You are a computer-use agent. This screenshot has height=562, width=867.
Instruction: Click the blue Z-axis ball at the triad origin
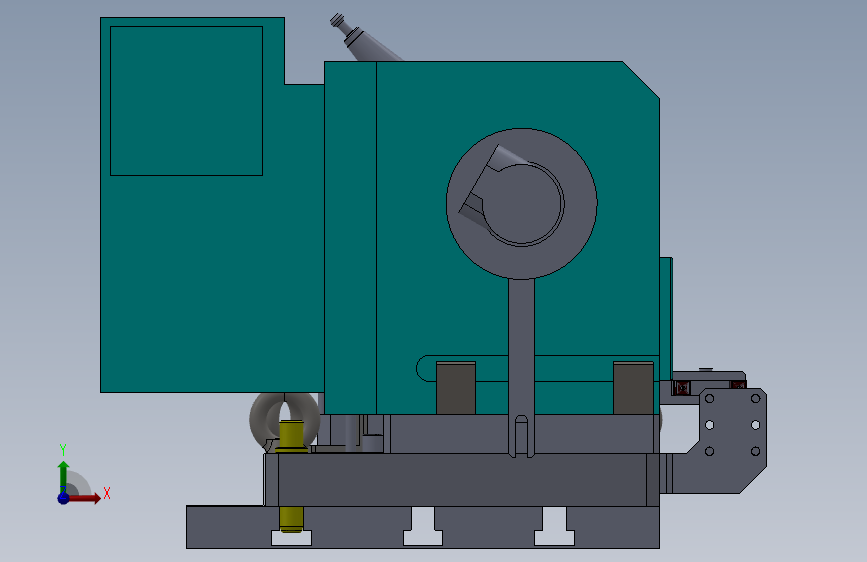coord(63,498)
